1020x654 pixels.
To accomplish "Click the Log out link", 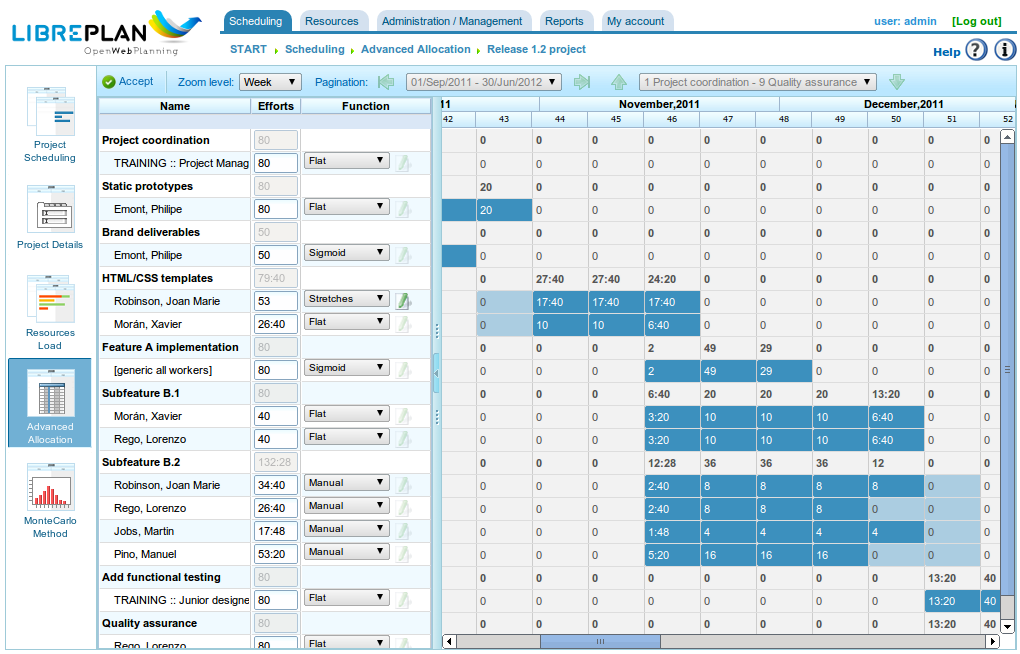I will click(x=976, y=21).
